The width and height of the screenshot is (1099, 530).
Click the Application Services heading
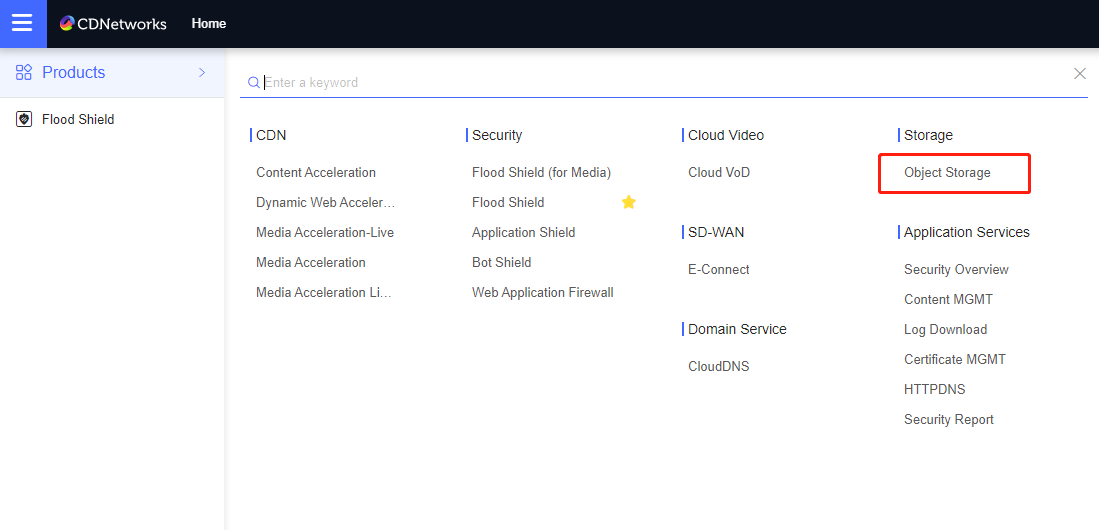point(967,233)
